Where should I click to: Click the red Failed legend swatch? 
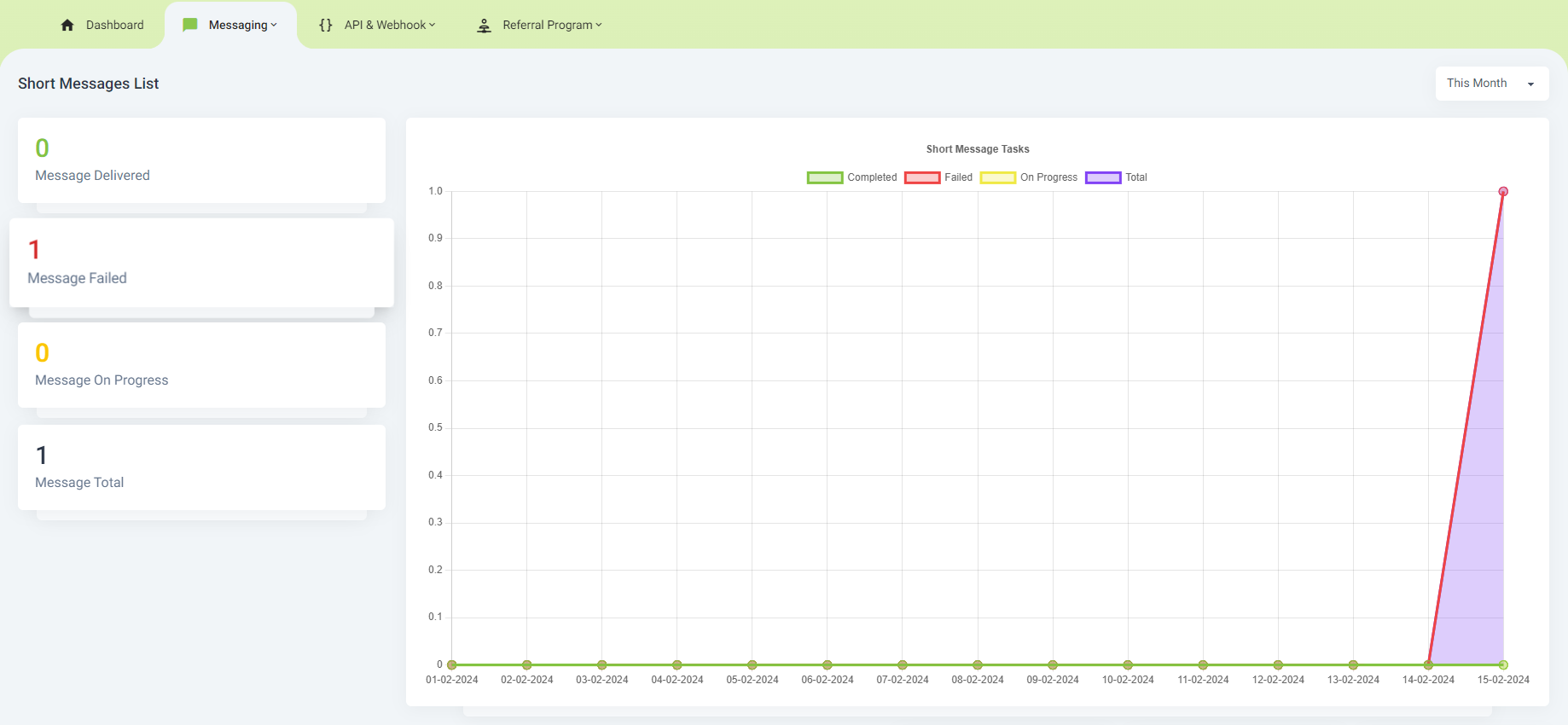pos(922,177)
